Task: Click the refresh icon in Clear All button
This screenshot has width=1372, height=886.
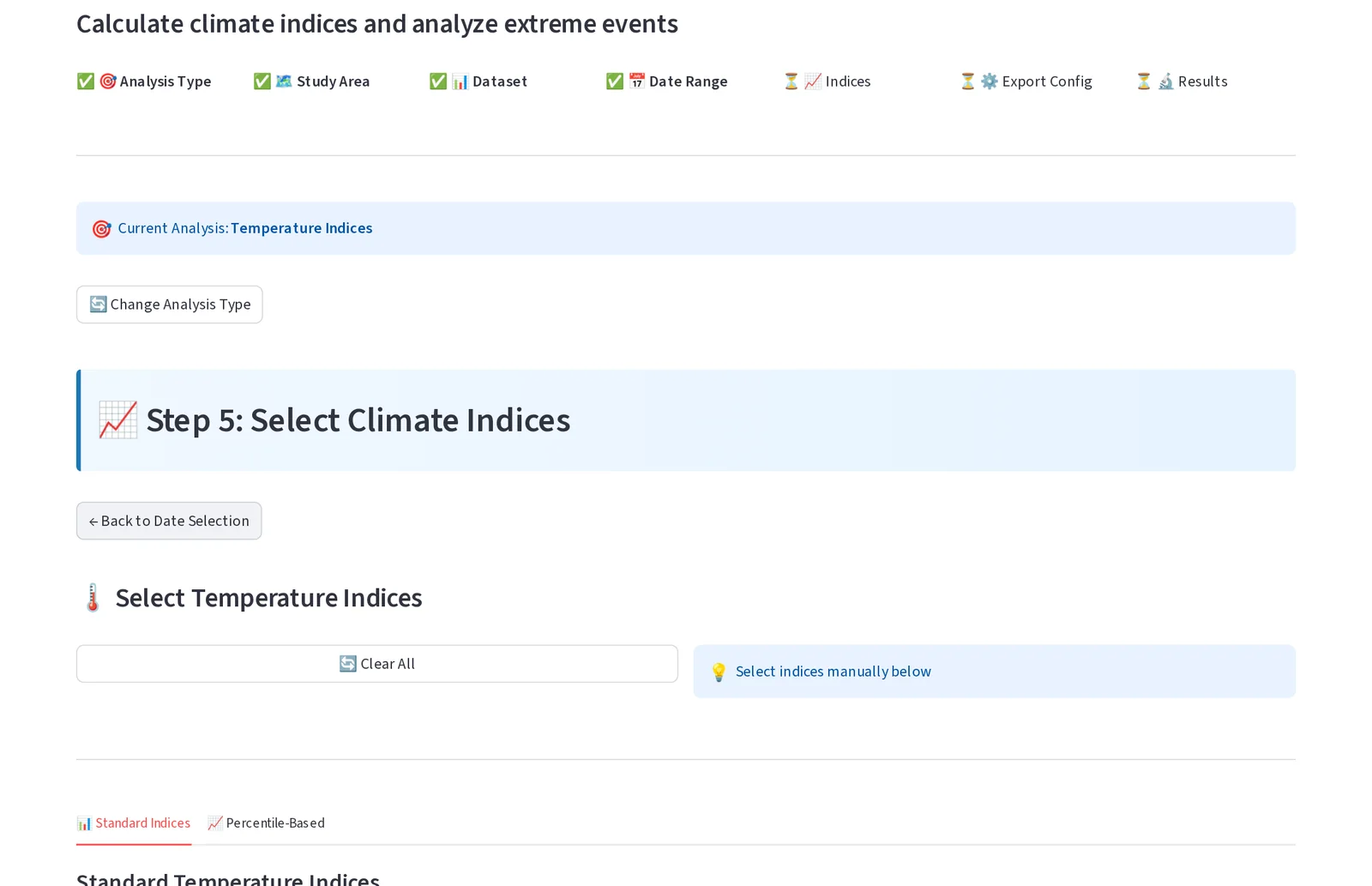Action: coord(348,664)
